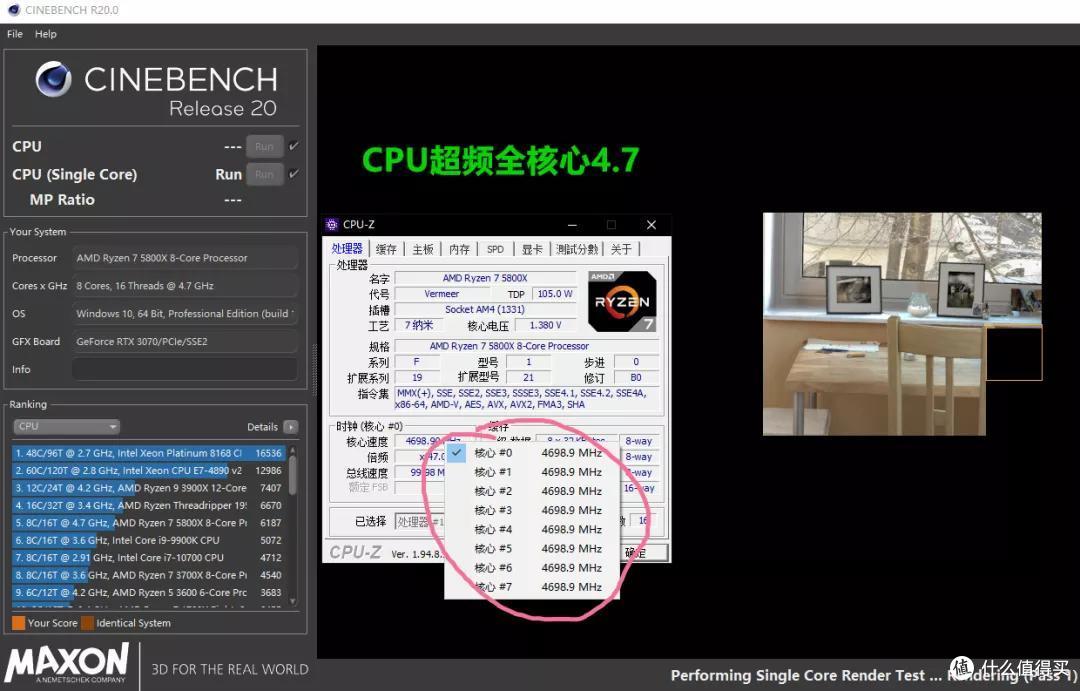1080x691 pixels.
Task: Click the MAXON logo
Action: point(67,663)
